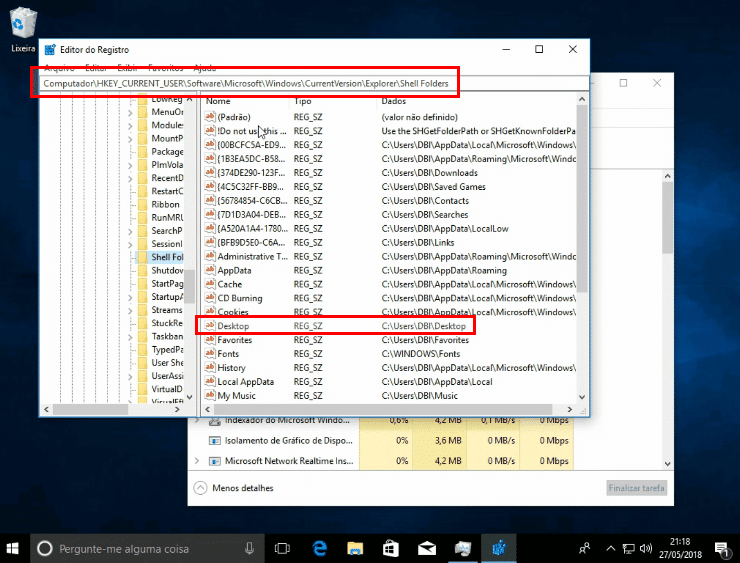Viewport: 740px width, 563px height.
Task: Open Mail app from taskbar
Action: 427,548
